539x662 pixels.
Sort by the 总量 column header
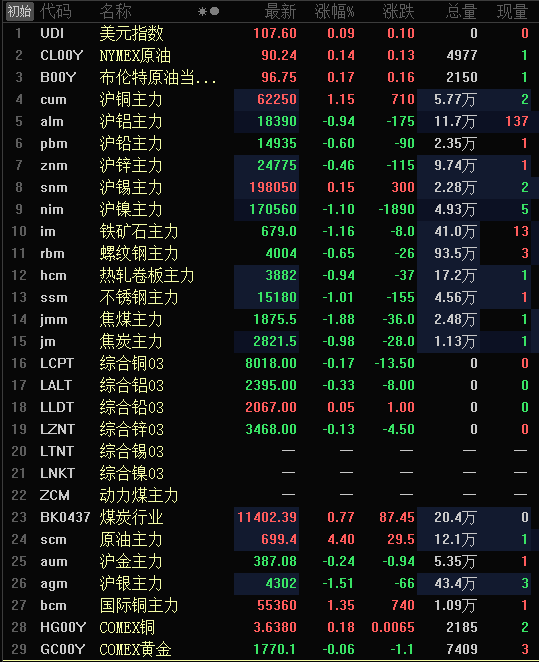coord(461,11)
